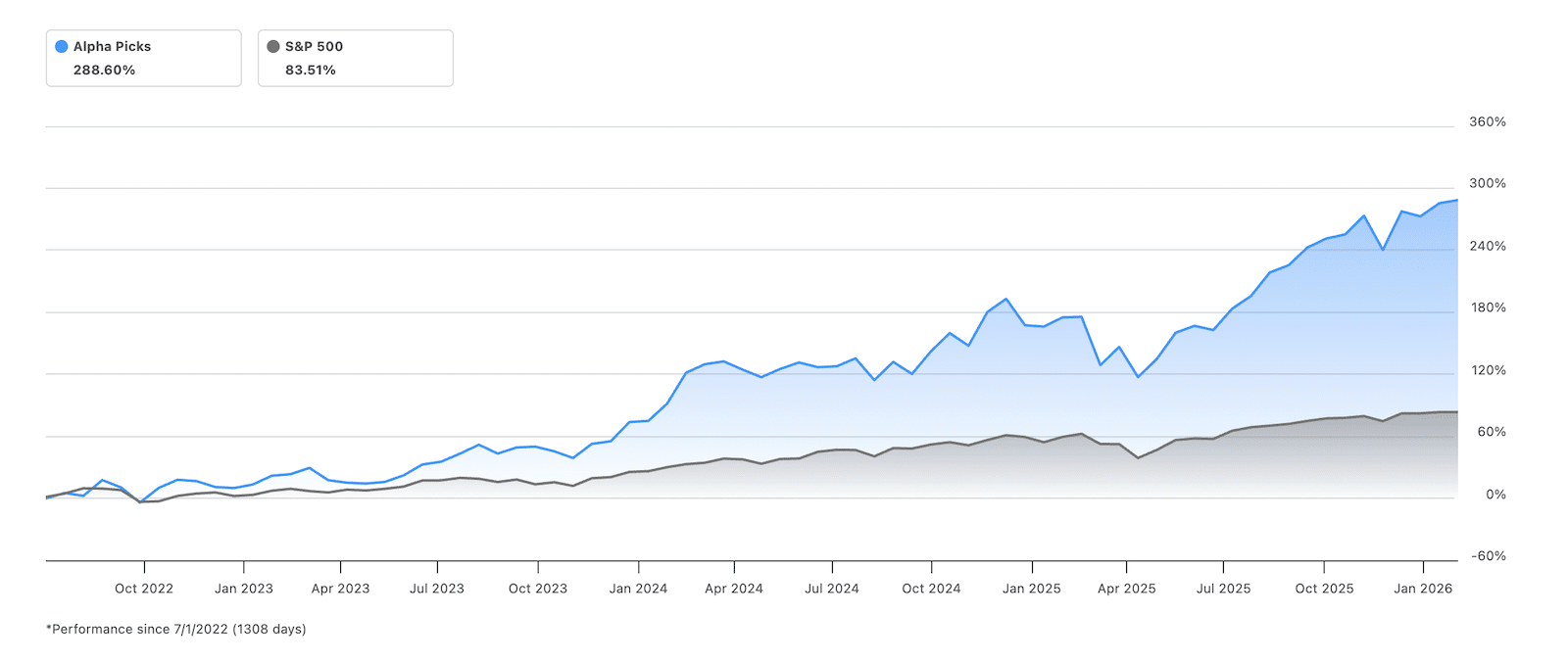Toggle the S&P 500 series legend box
This screenshot has width=1568, height=663.
pos(355,58)
